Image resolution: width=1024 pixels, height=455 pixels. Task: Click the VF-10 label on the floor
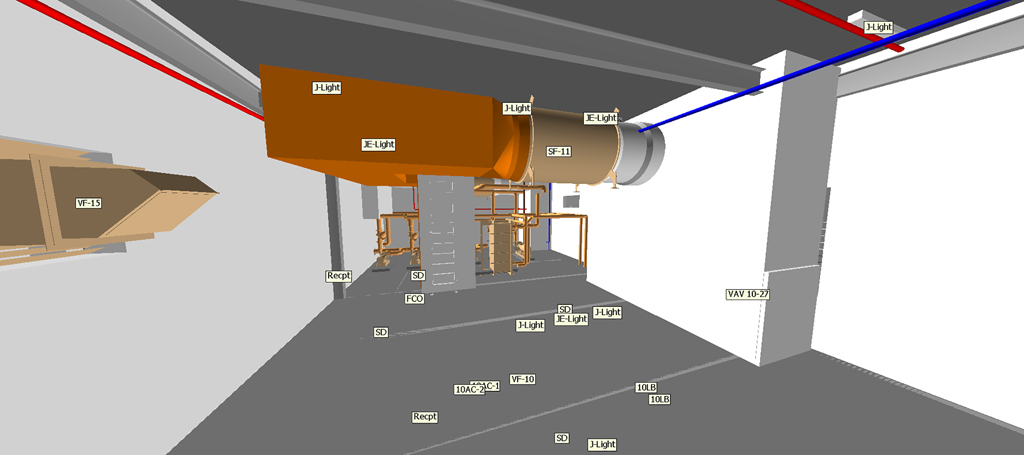[x=522, y=379]
